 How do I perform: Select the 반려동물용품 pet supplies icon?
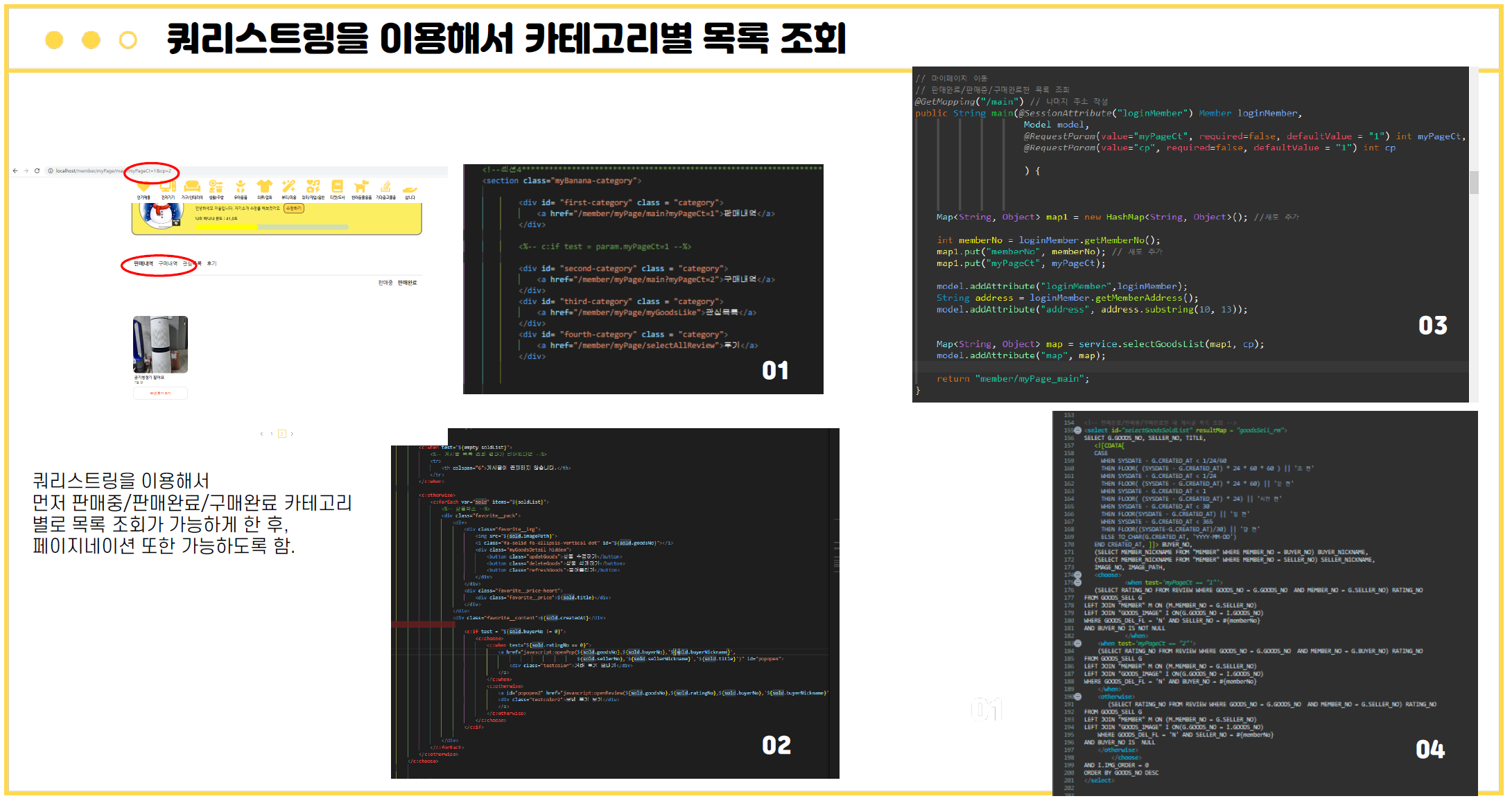click(362, 186)
